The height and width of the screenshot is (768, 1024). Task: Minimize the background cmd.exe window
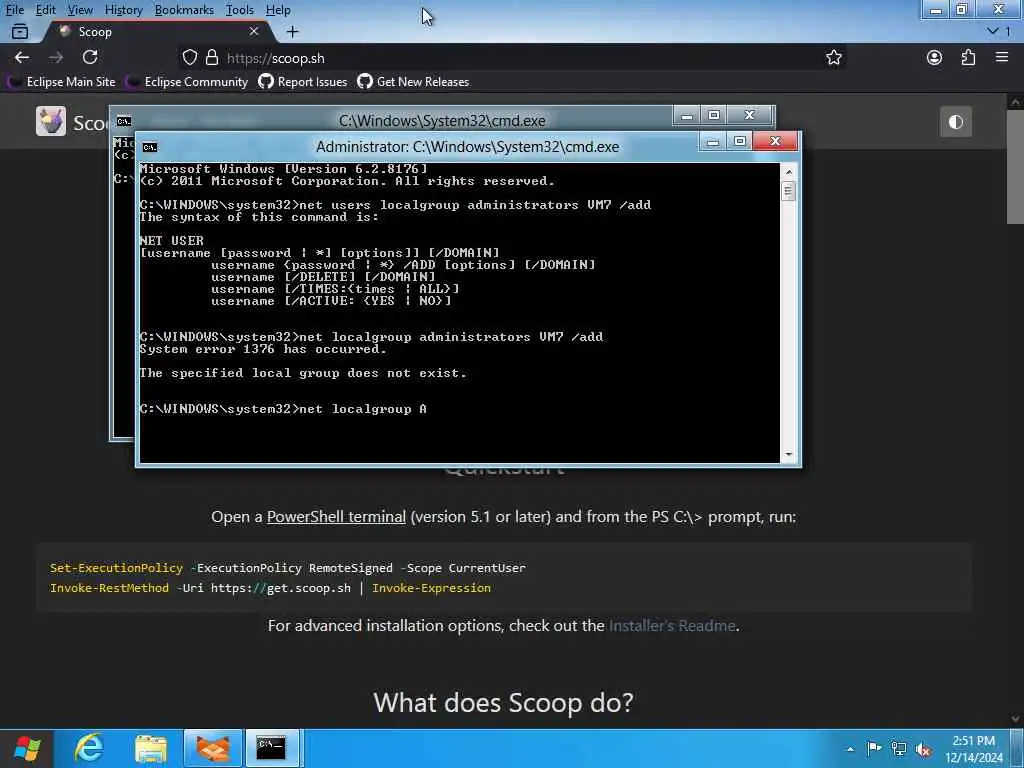coord(686,116)
